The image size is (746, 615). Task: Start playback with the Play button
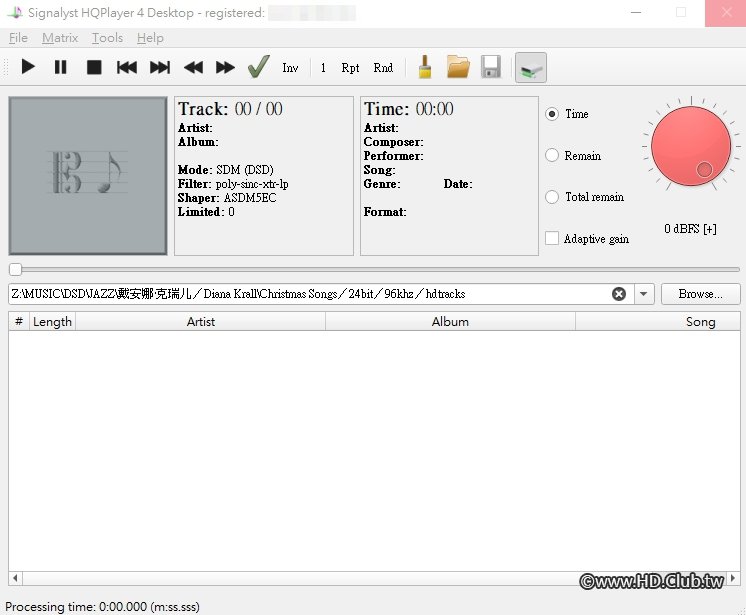[28, 67]
